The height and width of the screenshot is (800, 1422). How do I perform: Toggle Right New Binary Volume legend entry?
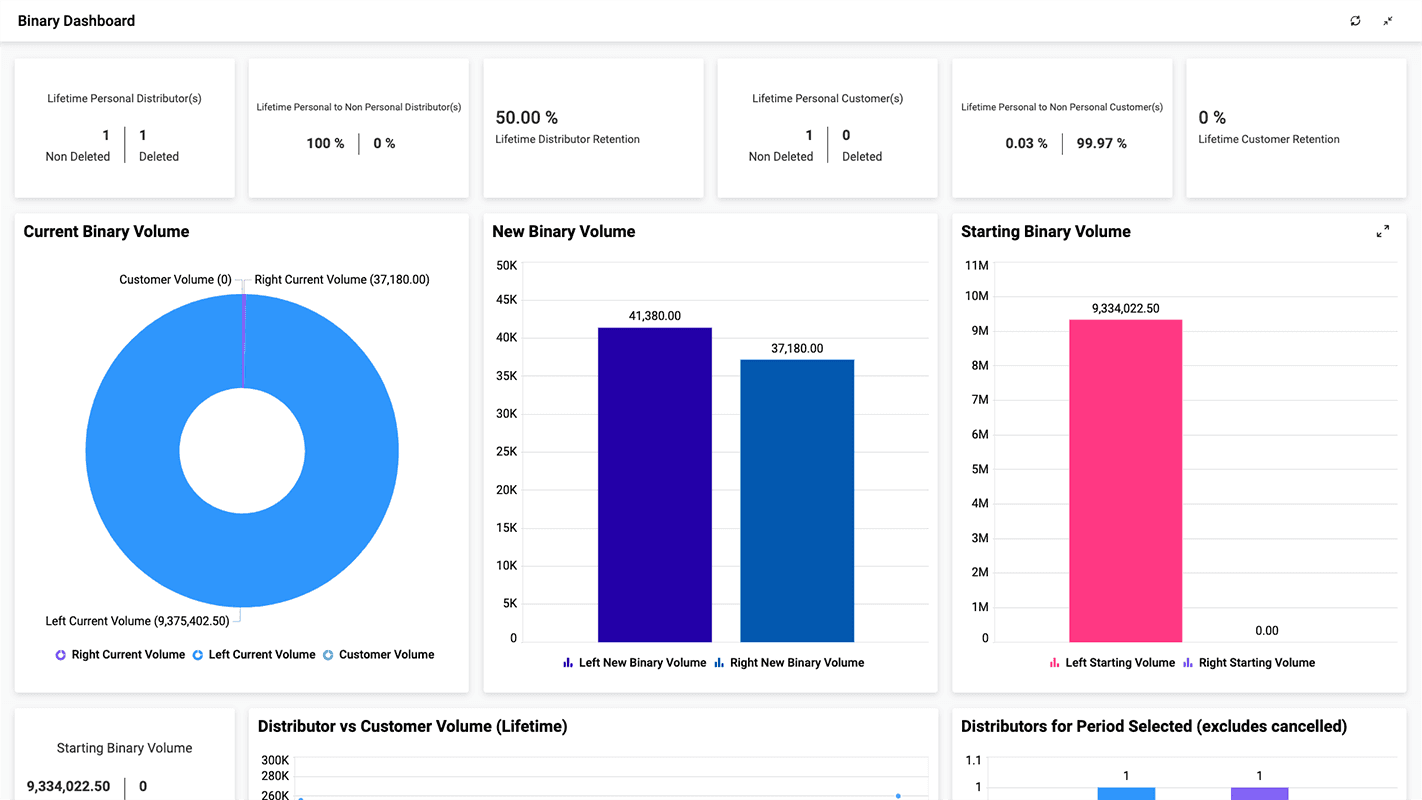(789, 663)
